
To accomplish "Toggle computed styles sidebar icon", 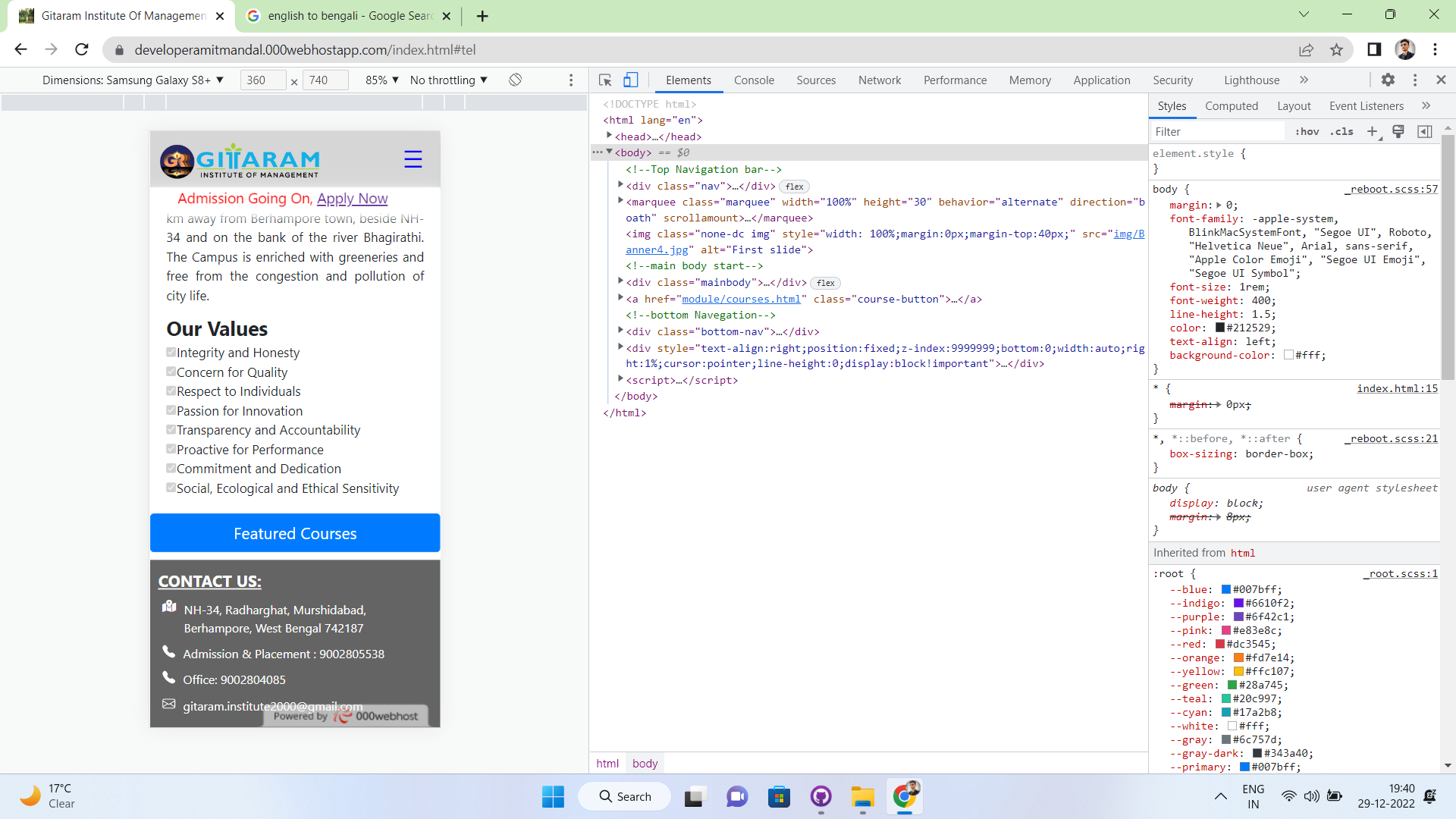I will [1425, 132].
